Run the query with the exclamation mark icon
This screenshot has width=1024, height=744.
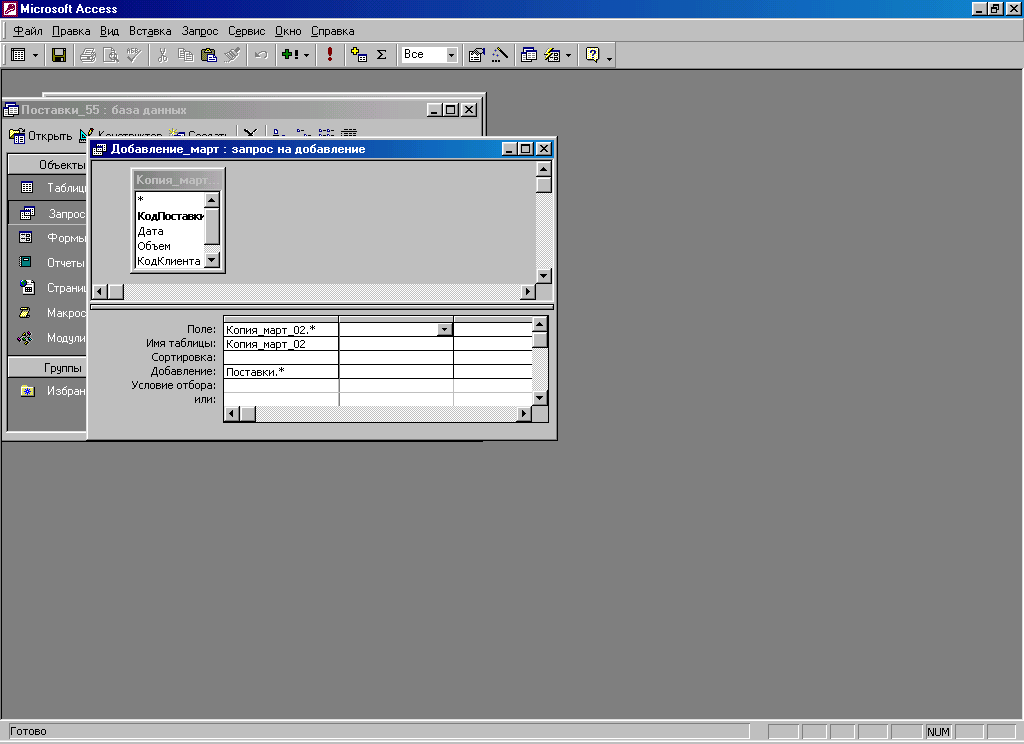[330, 55]
